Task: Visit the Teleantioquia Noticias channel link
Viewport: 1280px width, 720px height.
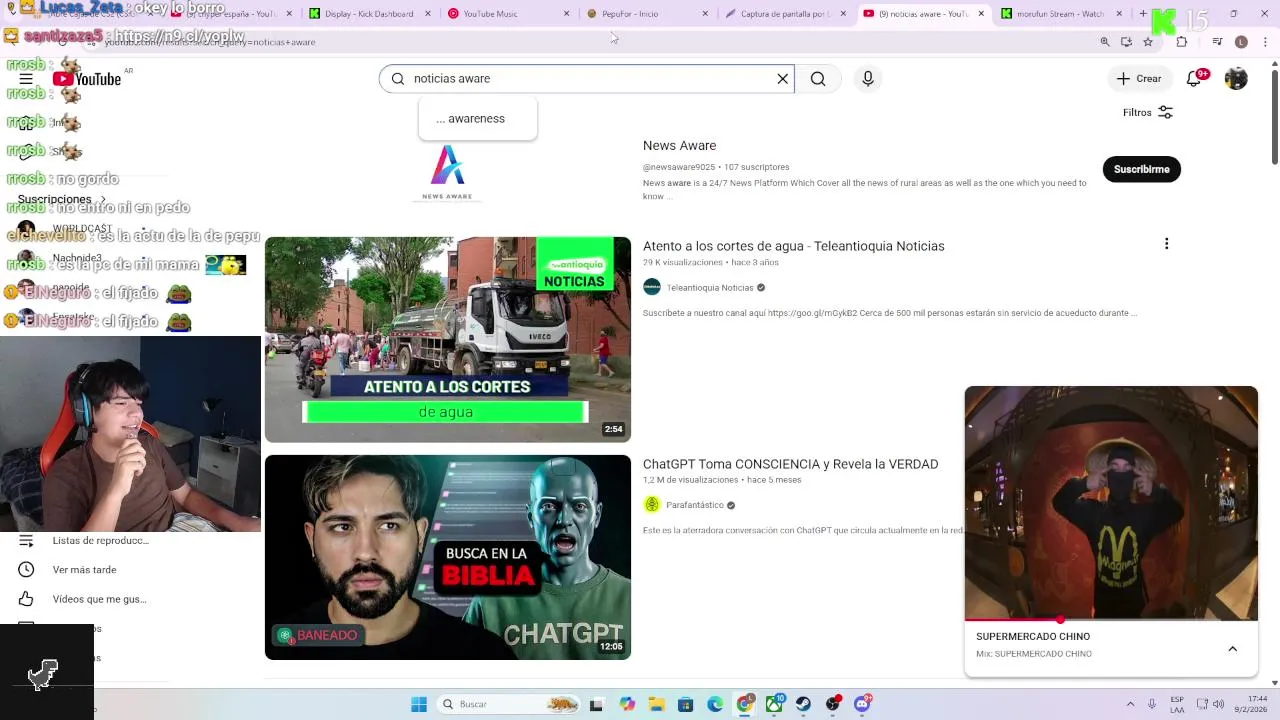Action: pos(709,288)
